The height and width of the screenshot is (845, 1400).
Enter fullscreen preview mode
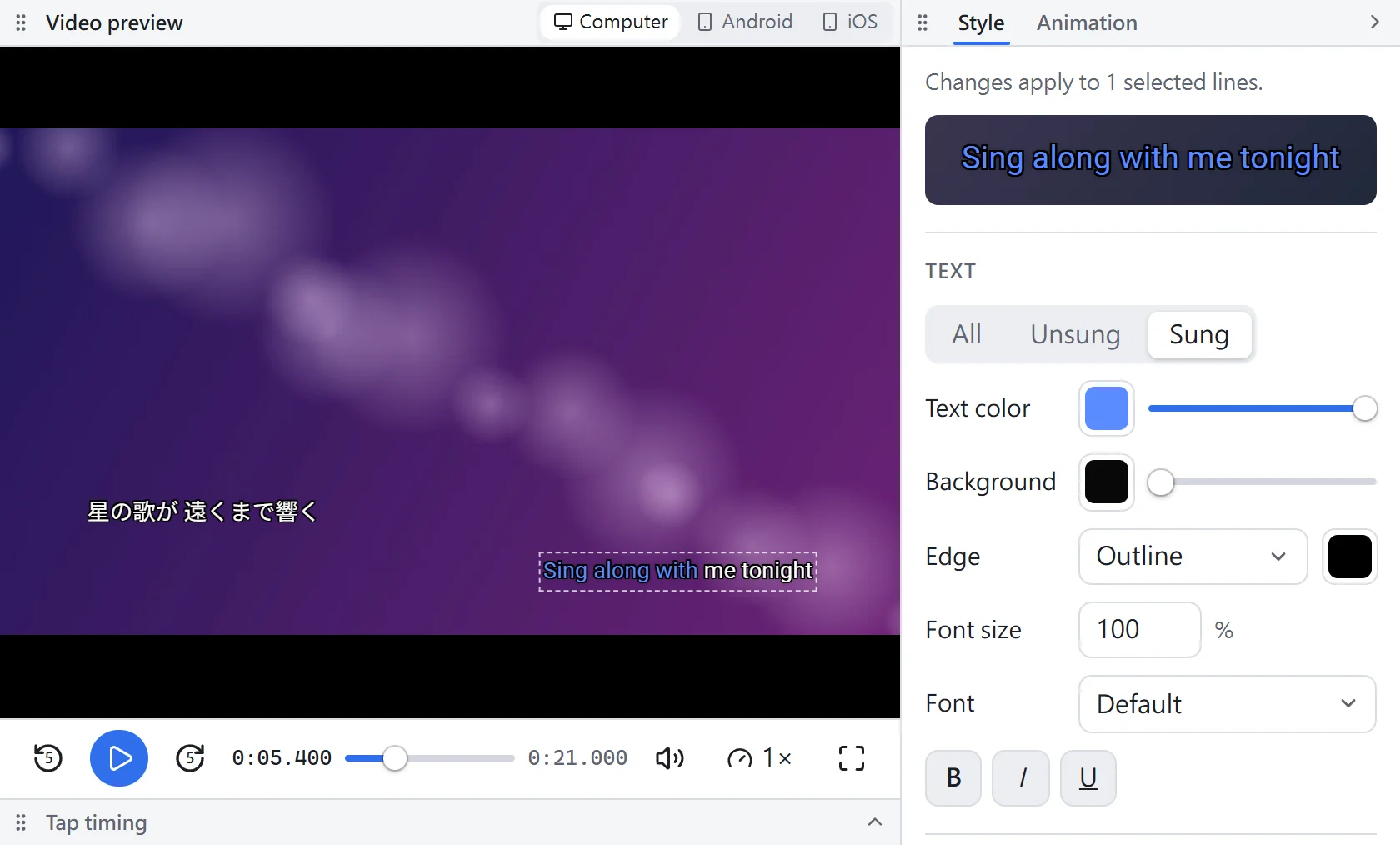pyautogui.click(x=851, y=758)
